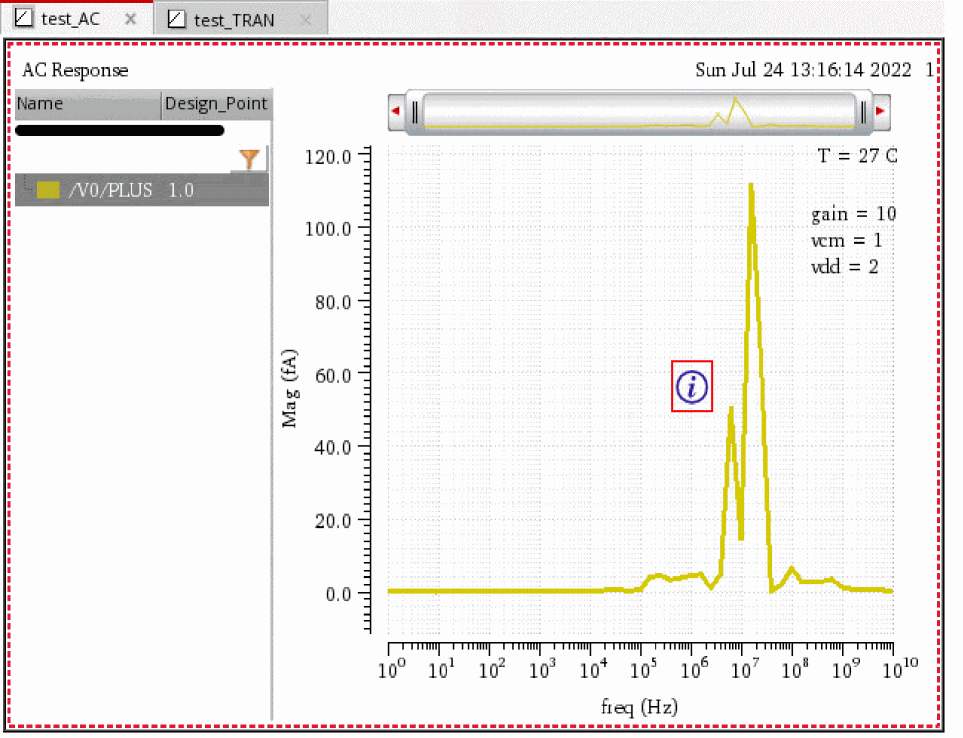Click the blue info icon on the plot
The width and height of the screenshot is (963, 738).
point(692,386)
